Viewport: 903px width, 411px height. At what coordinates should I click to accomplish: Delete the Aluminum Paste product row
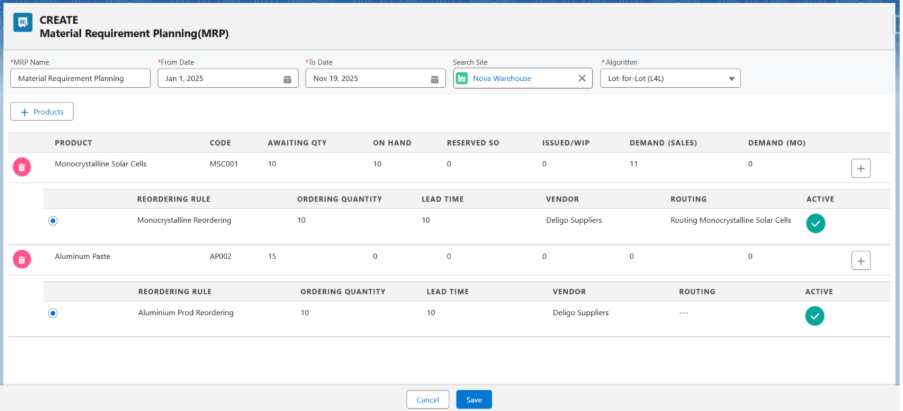[x=21, y=260]
